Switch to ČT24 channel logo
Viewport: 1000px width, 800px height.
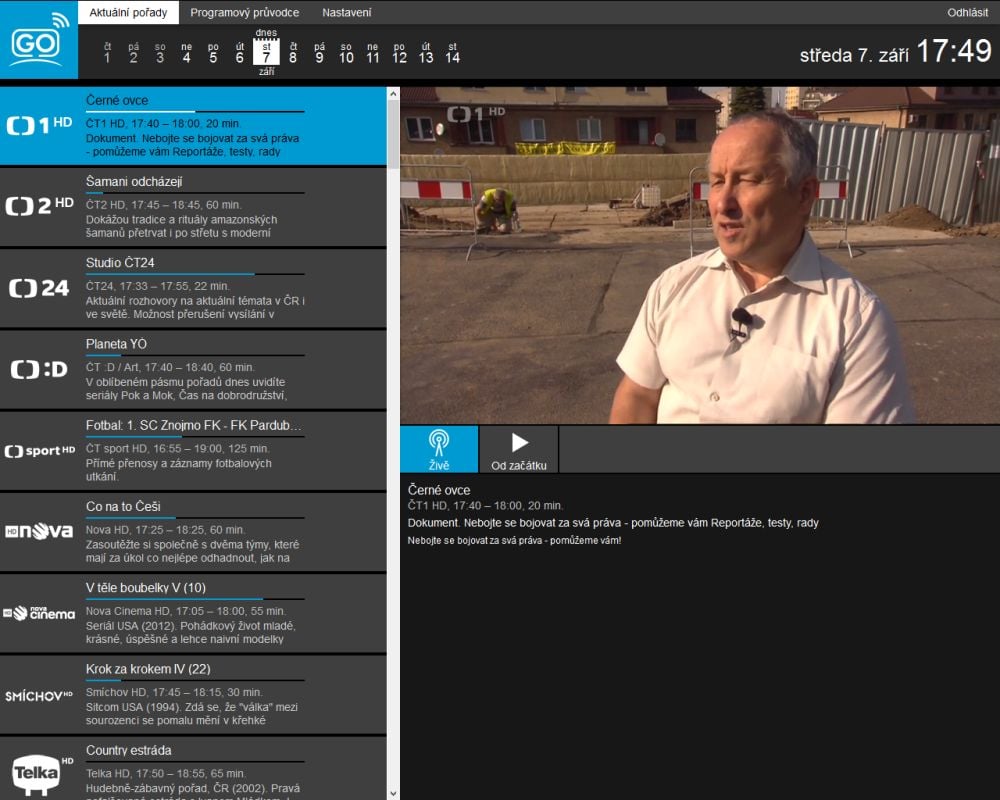(x=39, y=288)
